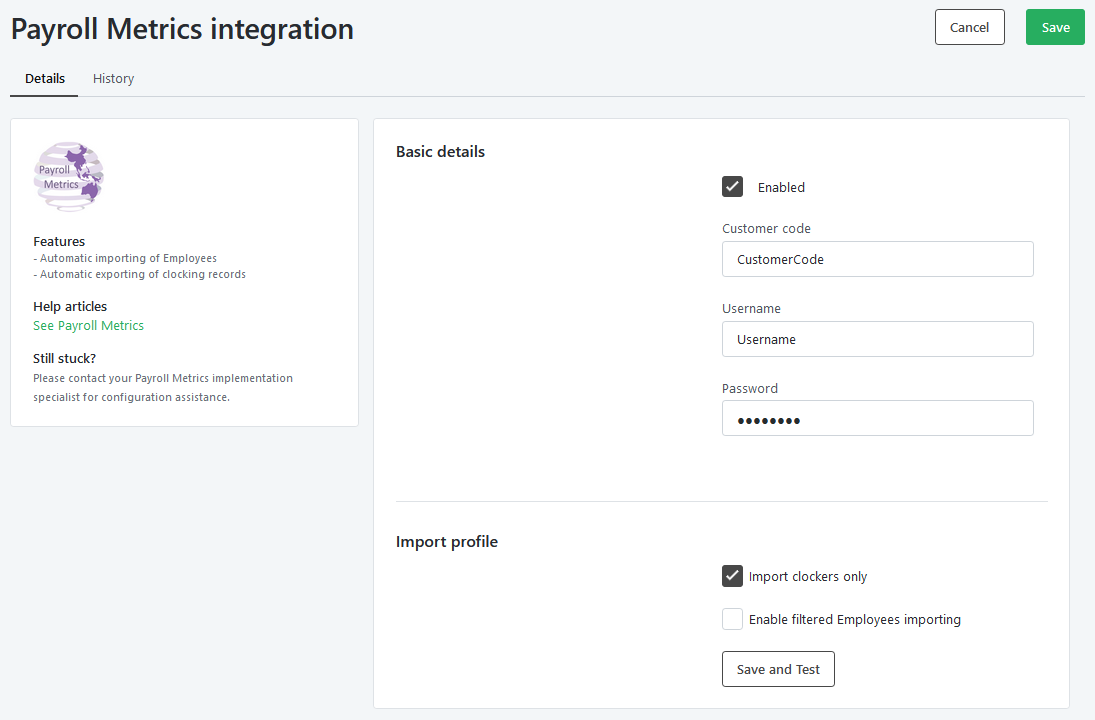The height and width of the screenshot is (720, 1095).
Task: Click the Payroll Metrics integration page title
Action: [182, 29]
